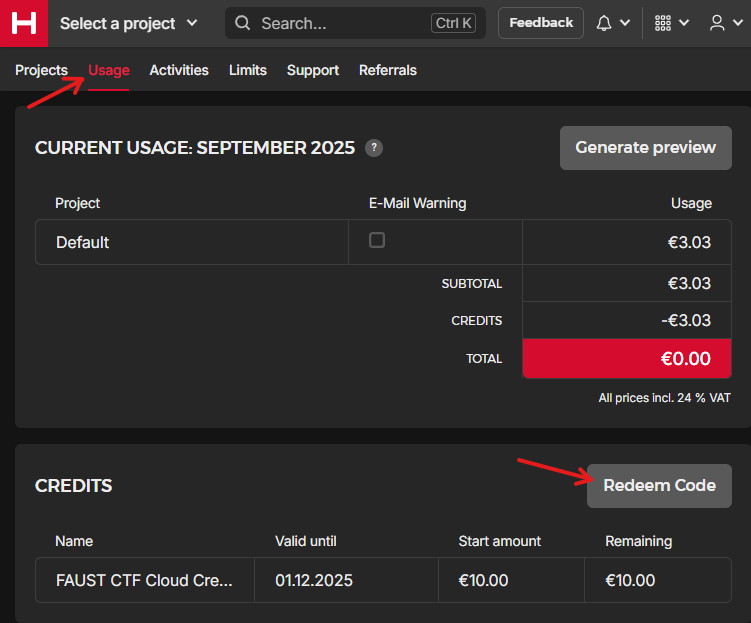Open the notifications bell
This screenshot has width=751, height=623.
604,23
